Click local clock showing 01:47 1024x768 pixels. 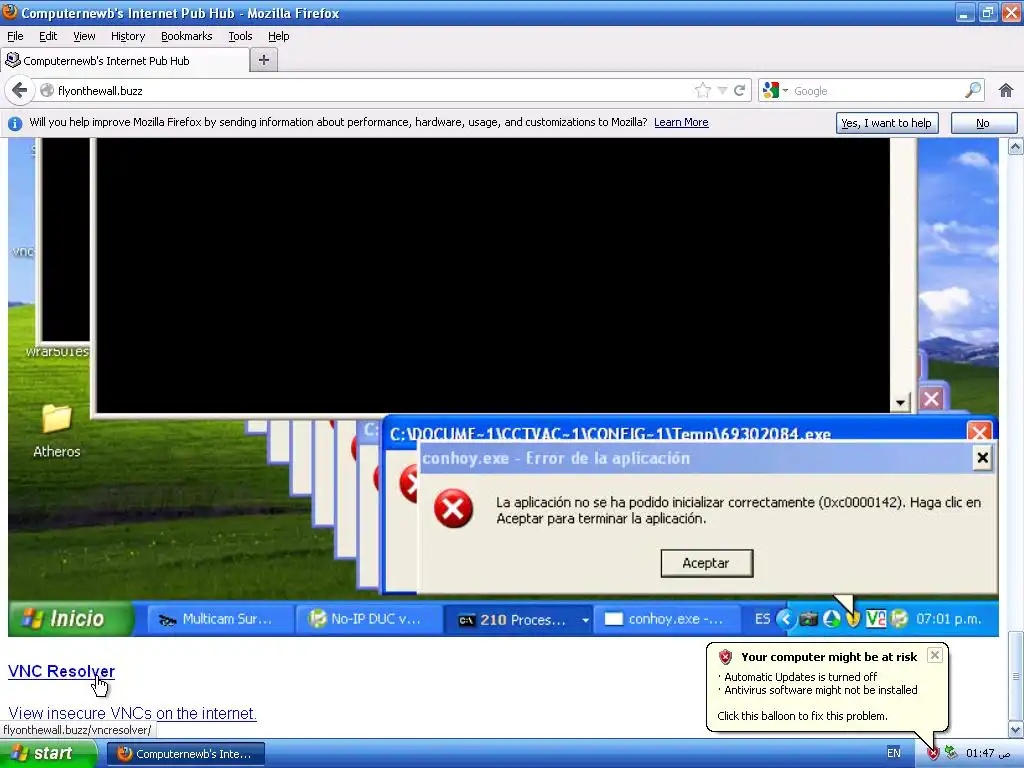989,753
